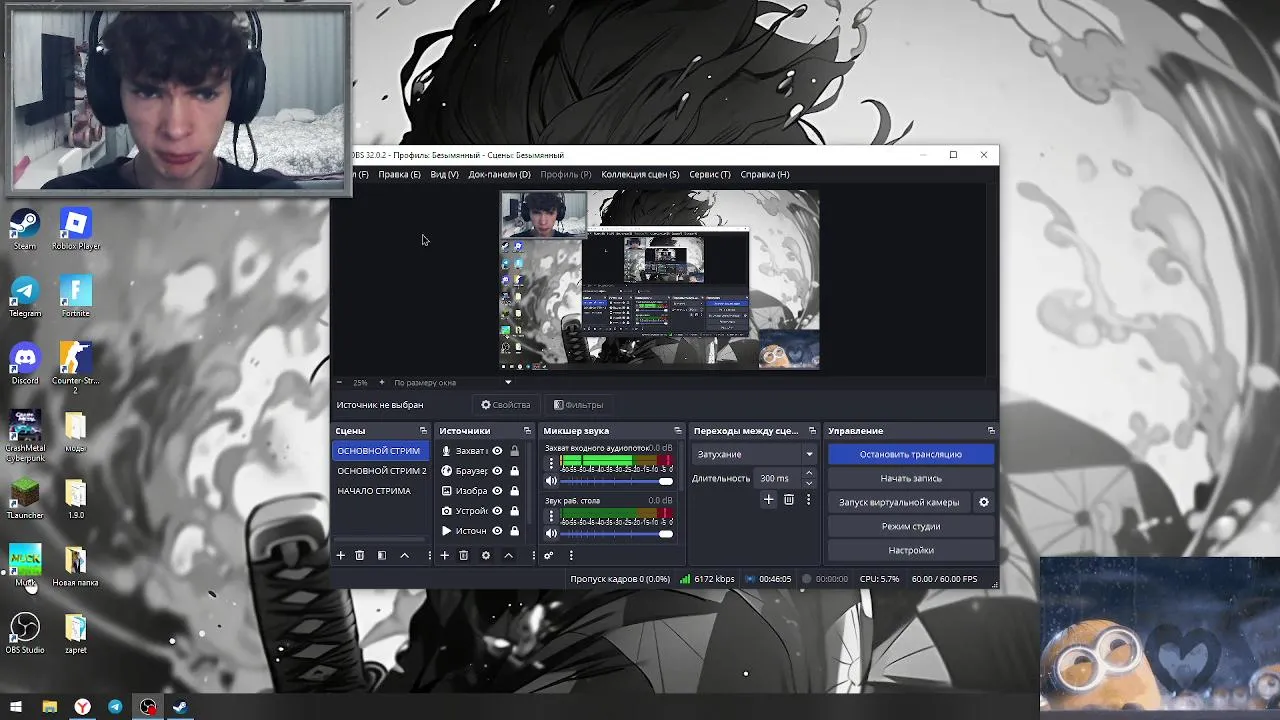
Task: Open options dots for Звук раб. стола
Action: pos(551,515)
